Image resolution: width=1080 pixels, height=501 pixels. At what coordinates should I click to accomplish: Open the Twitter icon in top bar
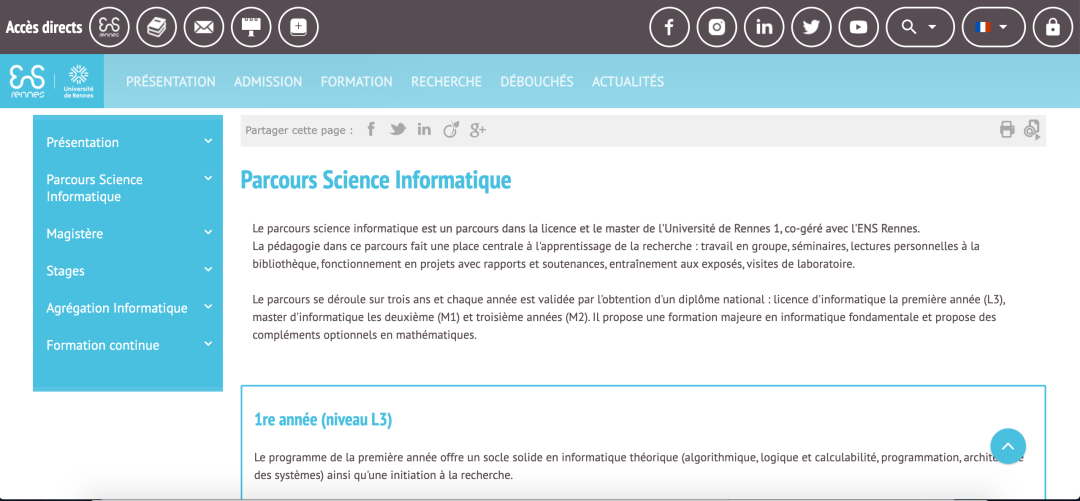pos(811,27)
